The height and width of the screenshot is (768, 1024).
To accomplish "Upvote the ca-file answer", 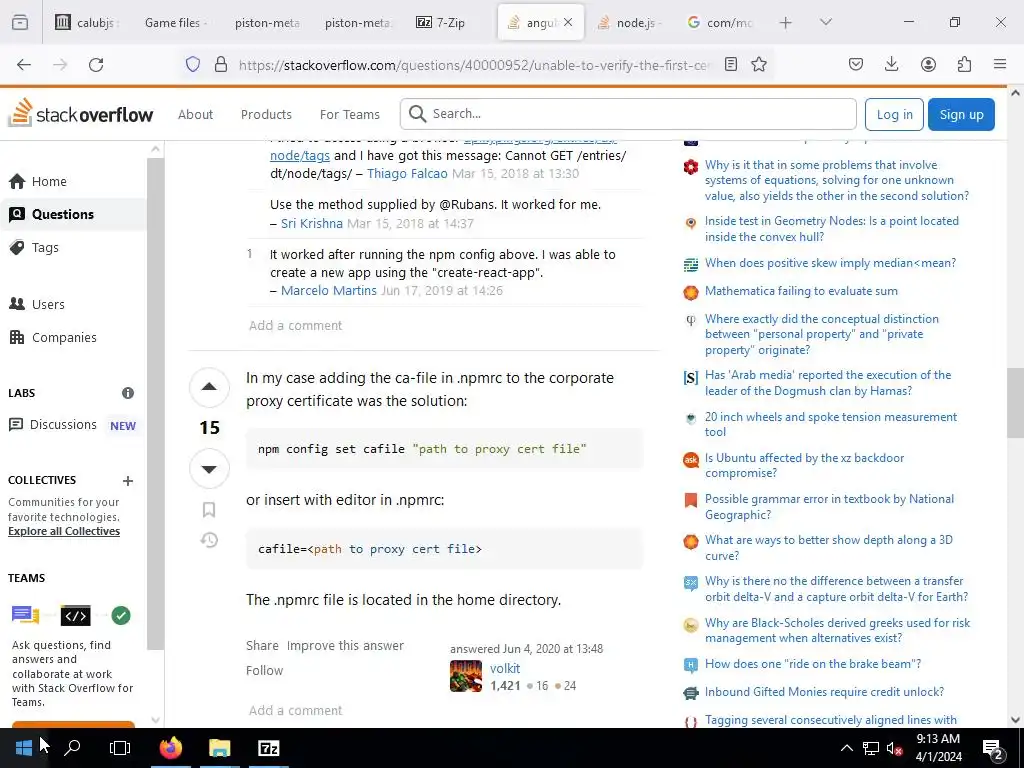I will pos(209,387).
